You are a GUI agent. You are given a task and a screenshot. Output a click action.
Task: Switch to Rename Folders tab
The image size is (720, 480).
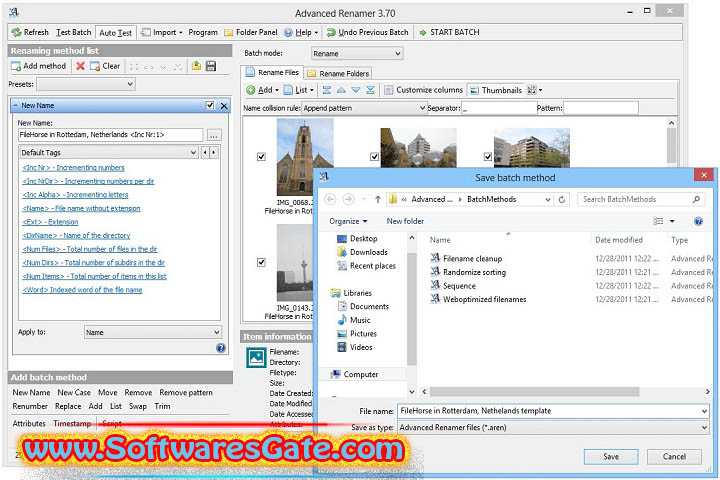point(338,73)
